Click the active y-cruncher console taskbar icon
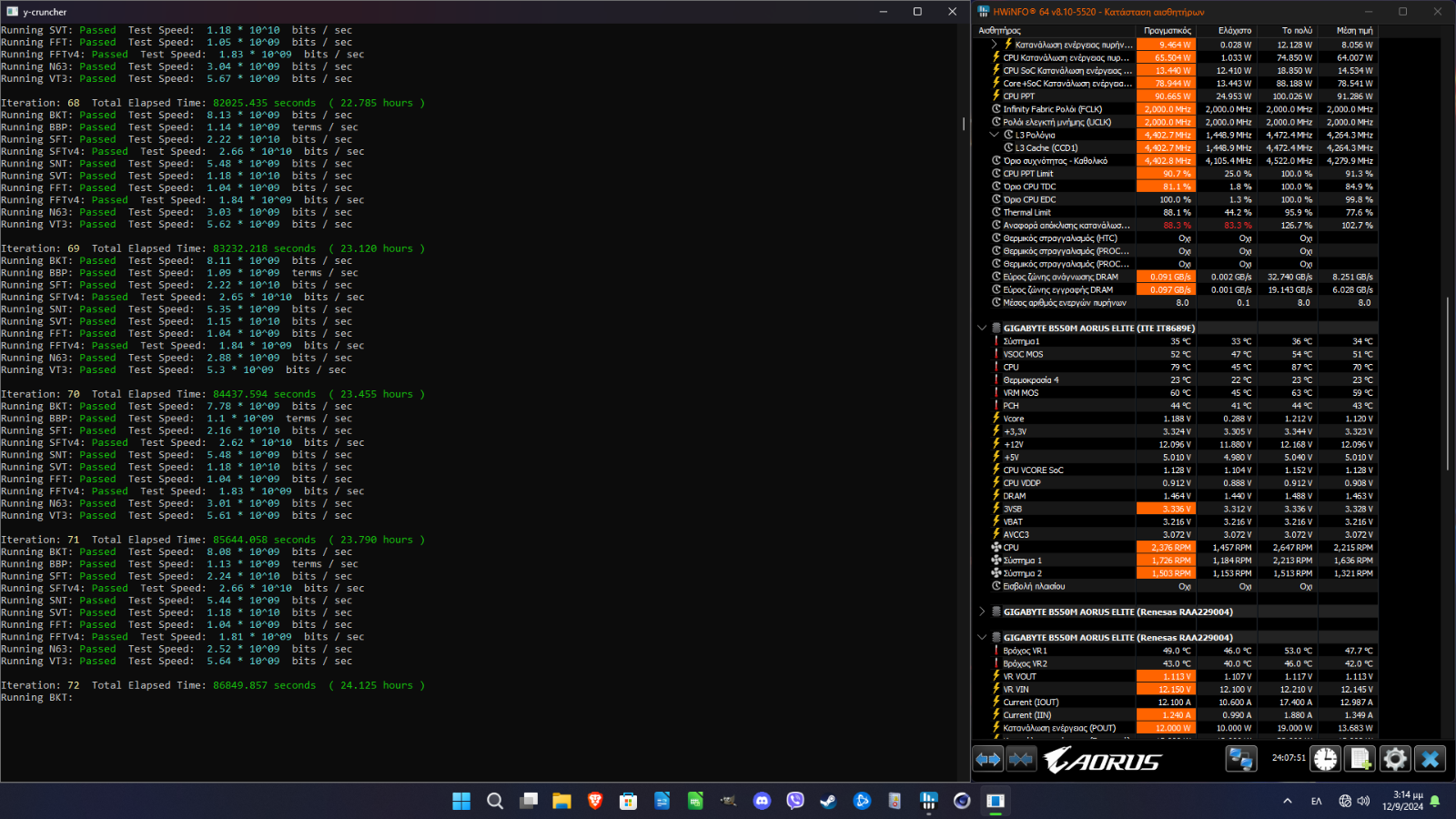Screen dimensions: 1456x819 [996, 801]
